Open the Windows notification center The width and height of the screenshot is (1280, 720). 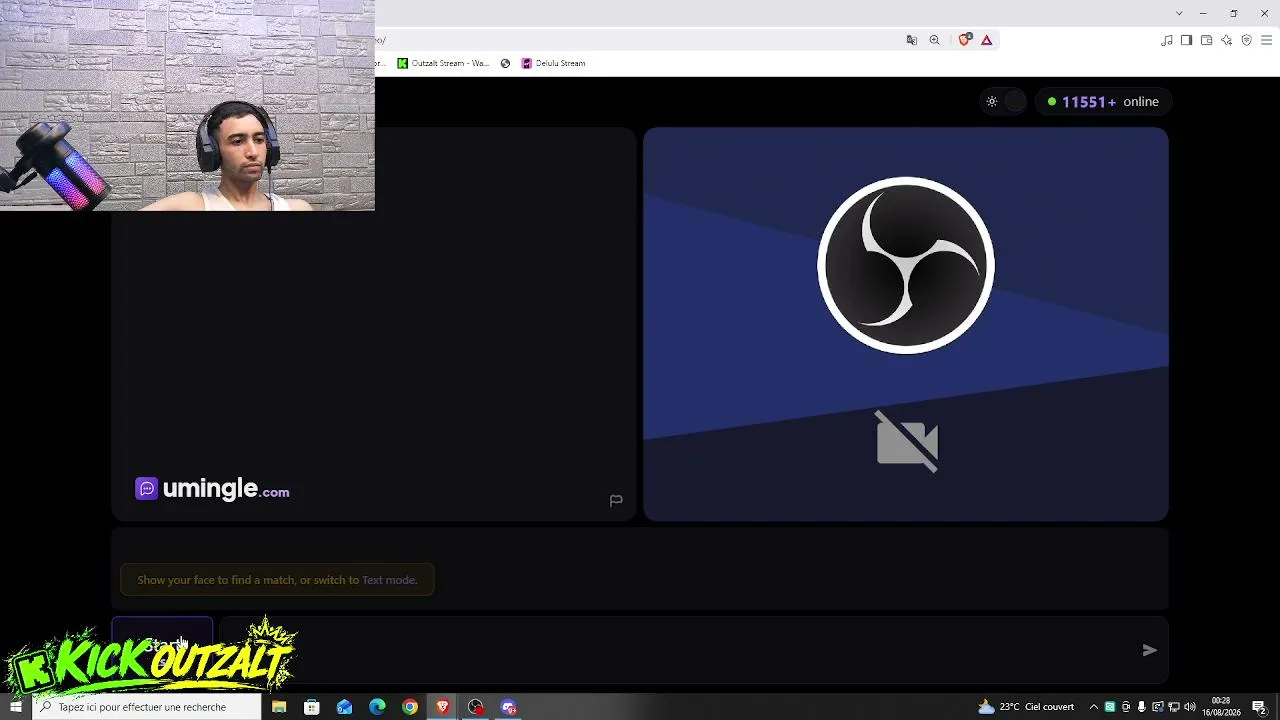[1260, 707]
